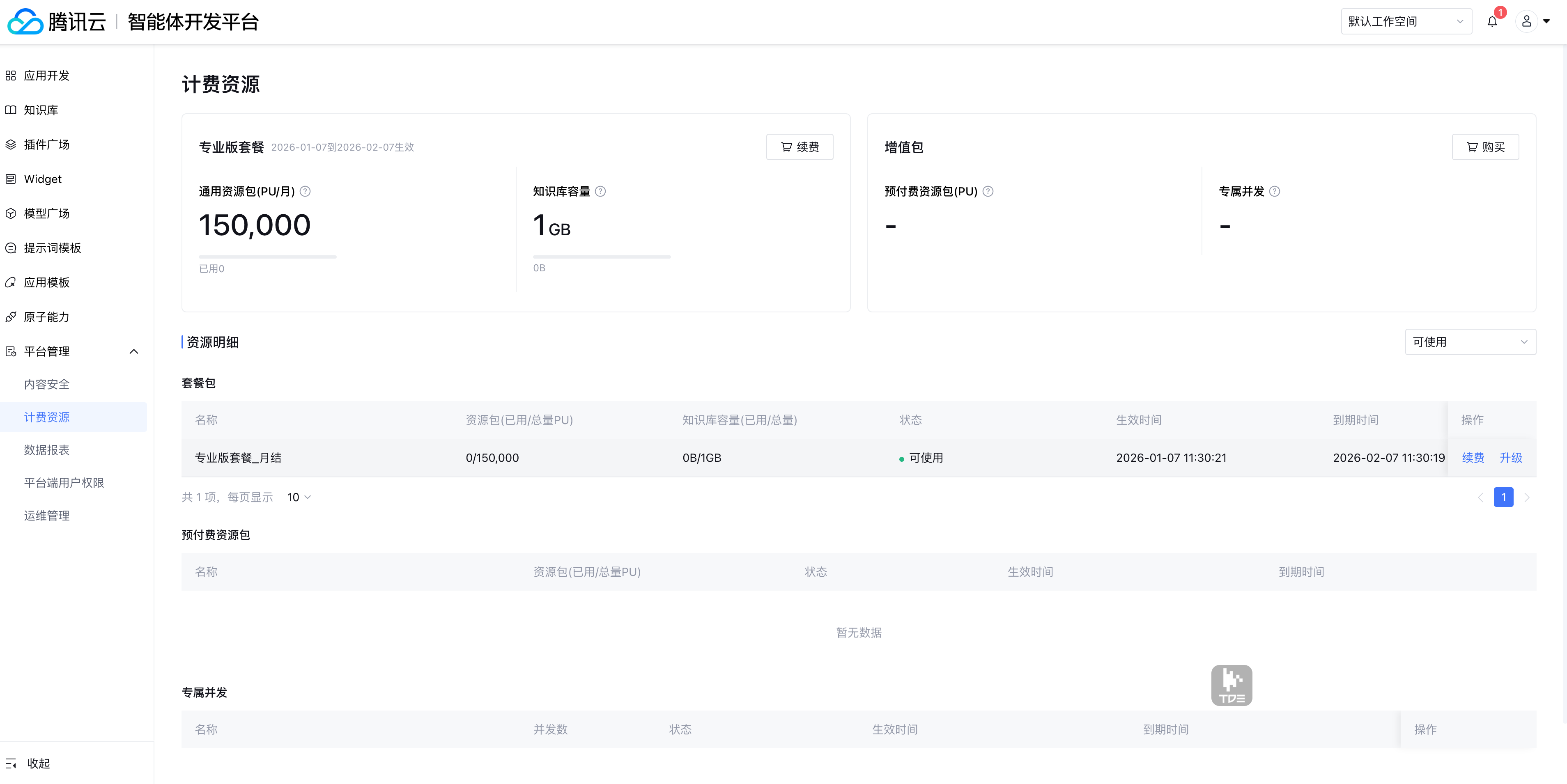Click help icon beside 预付费资源包(PU)
Screen dimensions: 1567x784
tap(988, 192)
